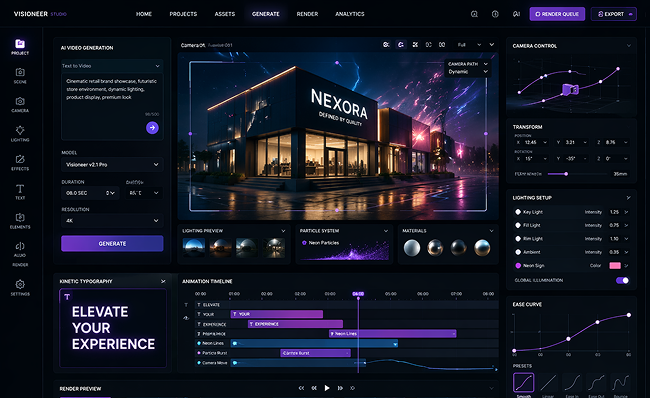The image size is (650, 398).
Task: Toggle Camera Move track dot
Action: tap(199, 363)
